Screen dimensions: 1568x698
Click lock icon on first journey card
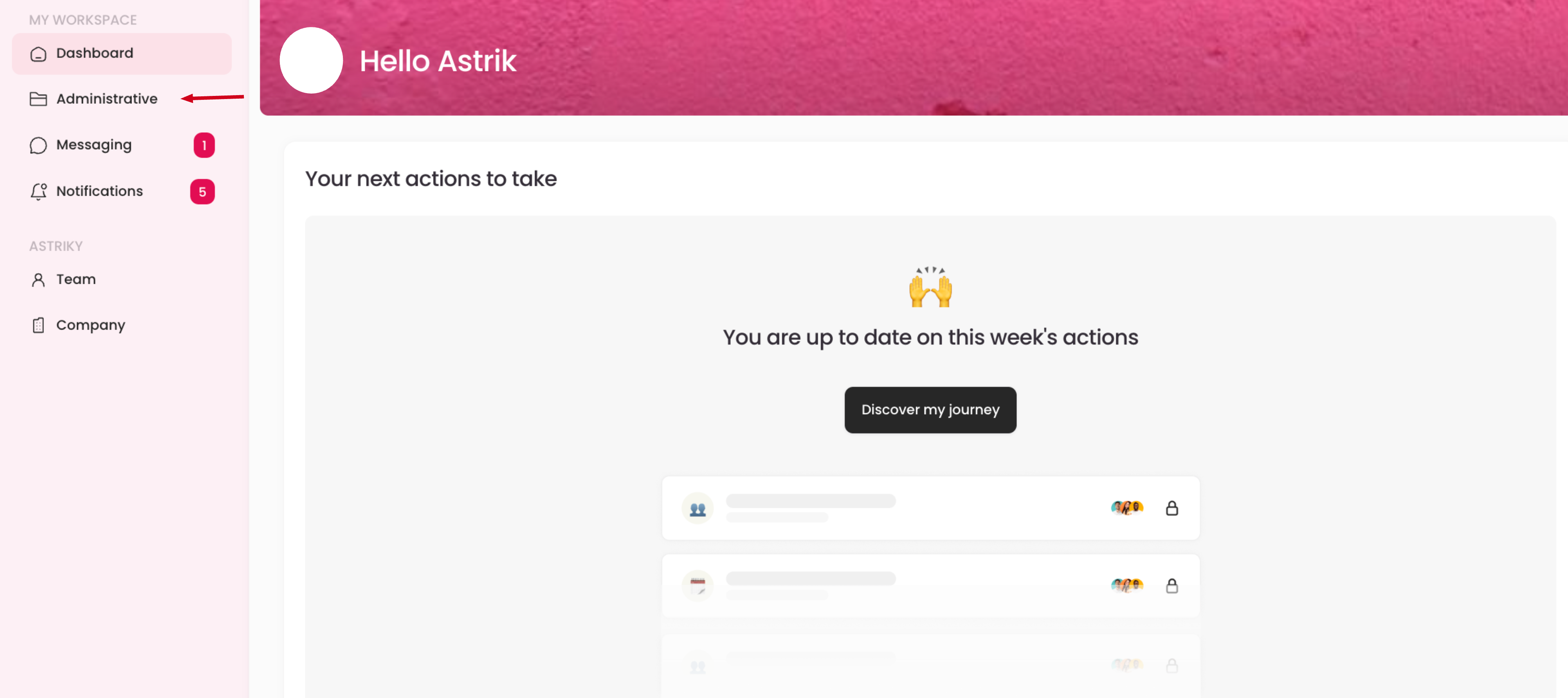click(x=1171, y=508)
